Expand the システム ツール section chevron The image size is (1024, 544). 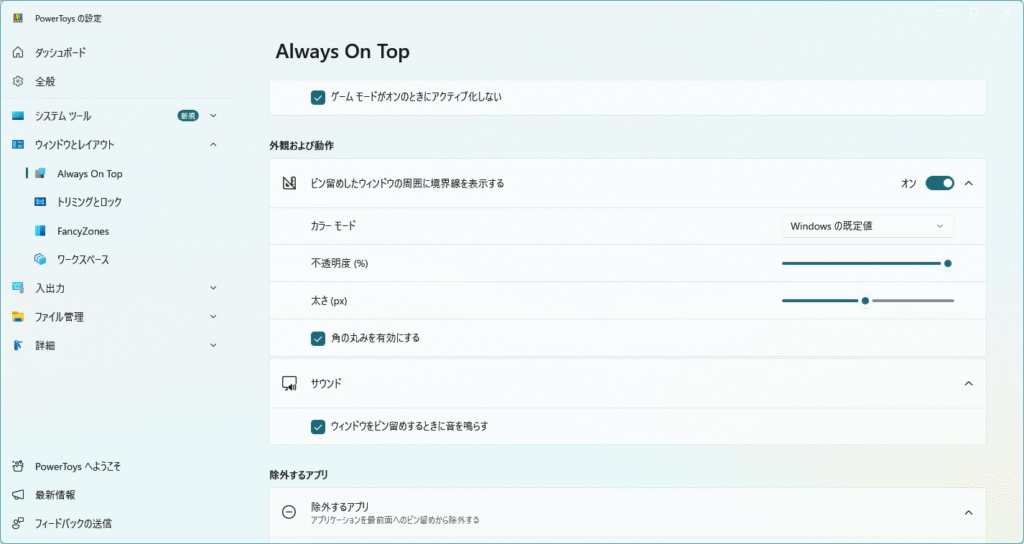[213, 116]
